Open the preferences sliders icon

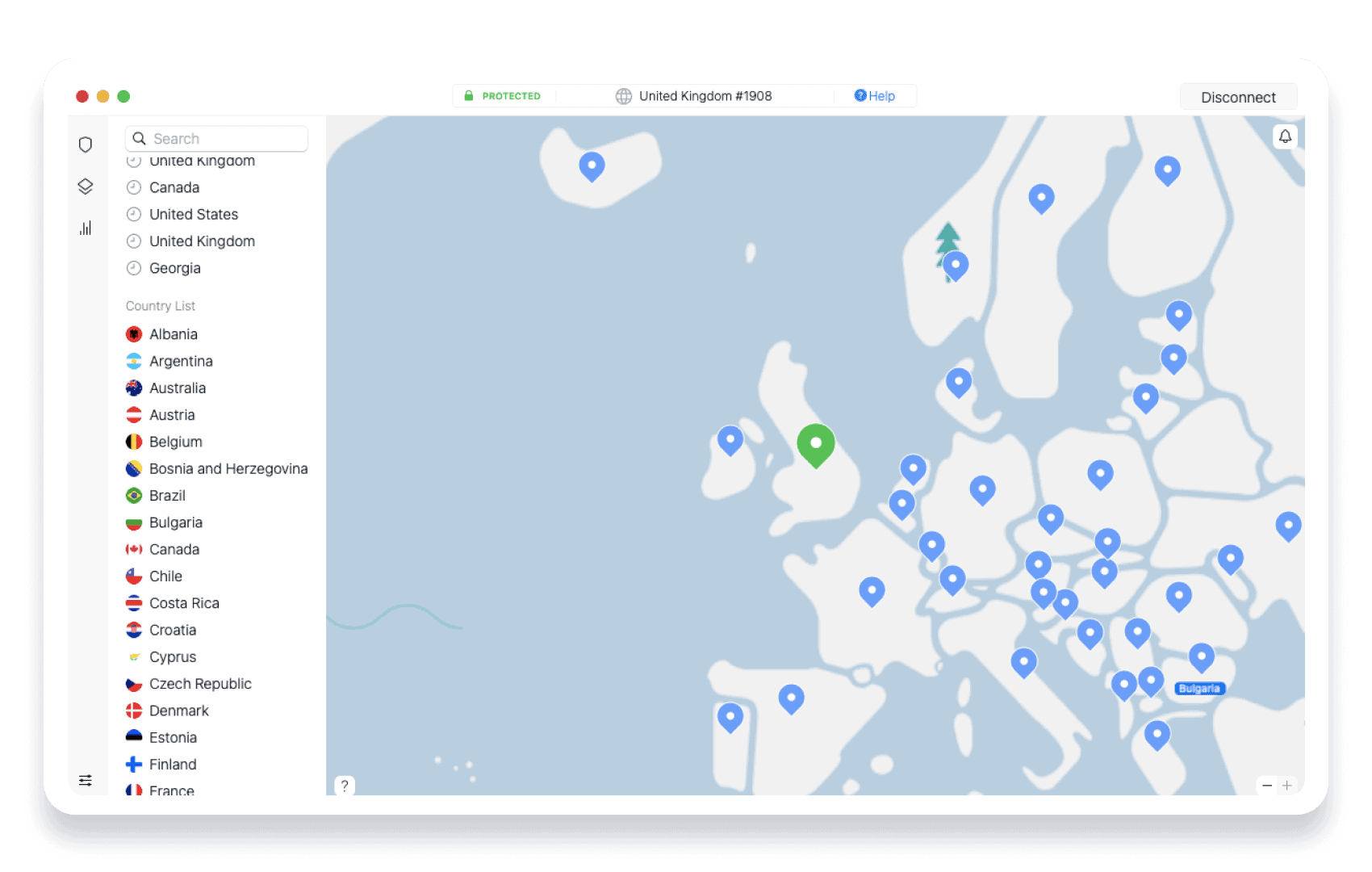[x=86, y=780]
